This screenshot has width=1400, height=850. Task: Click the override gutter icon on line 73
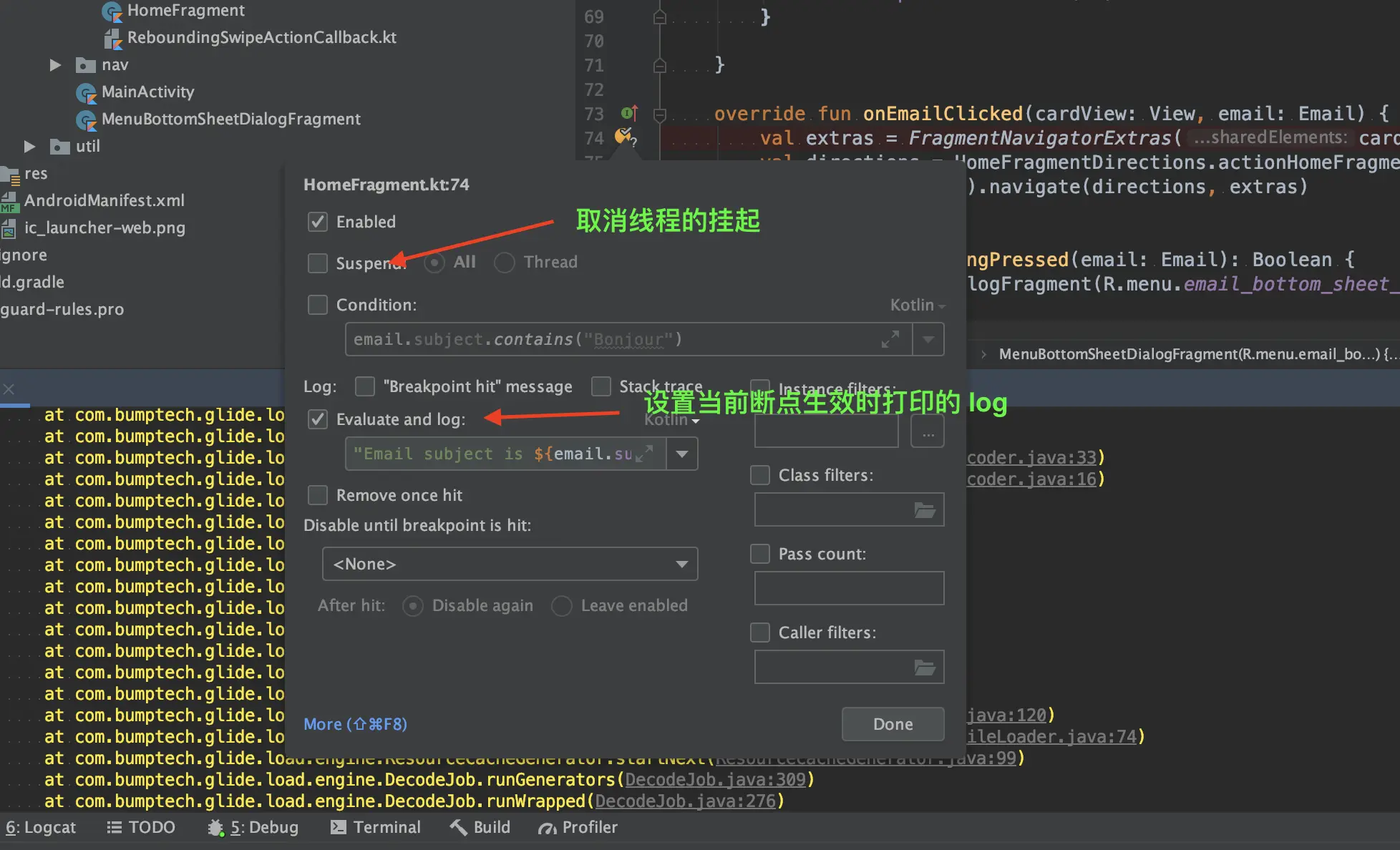(629, 113)
